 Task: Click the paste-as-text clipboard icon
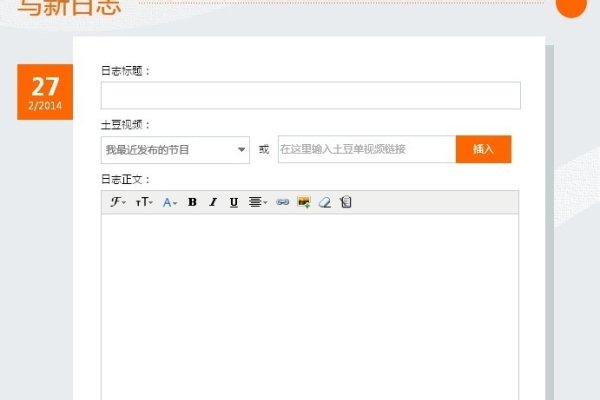[x=346, y=202]
